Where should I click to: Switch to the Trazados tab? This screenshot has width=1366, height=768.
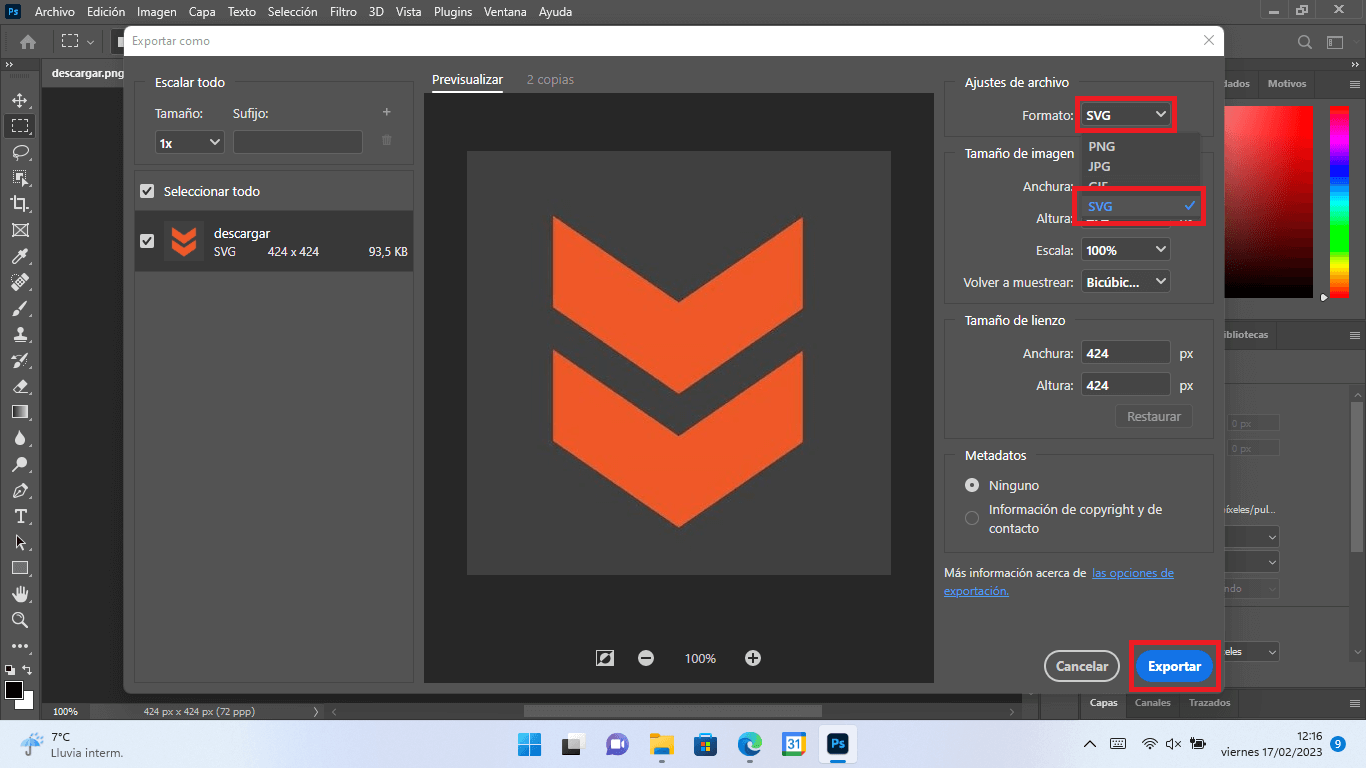coord(1210,703)
